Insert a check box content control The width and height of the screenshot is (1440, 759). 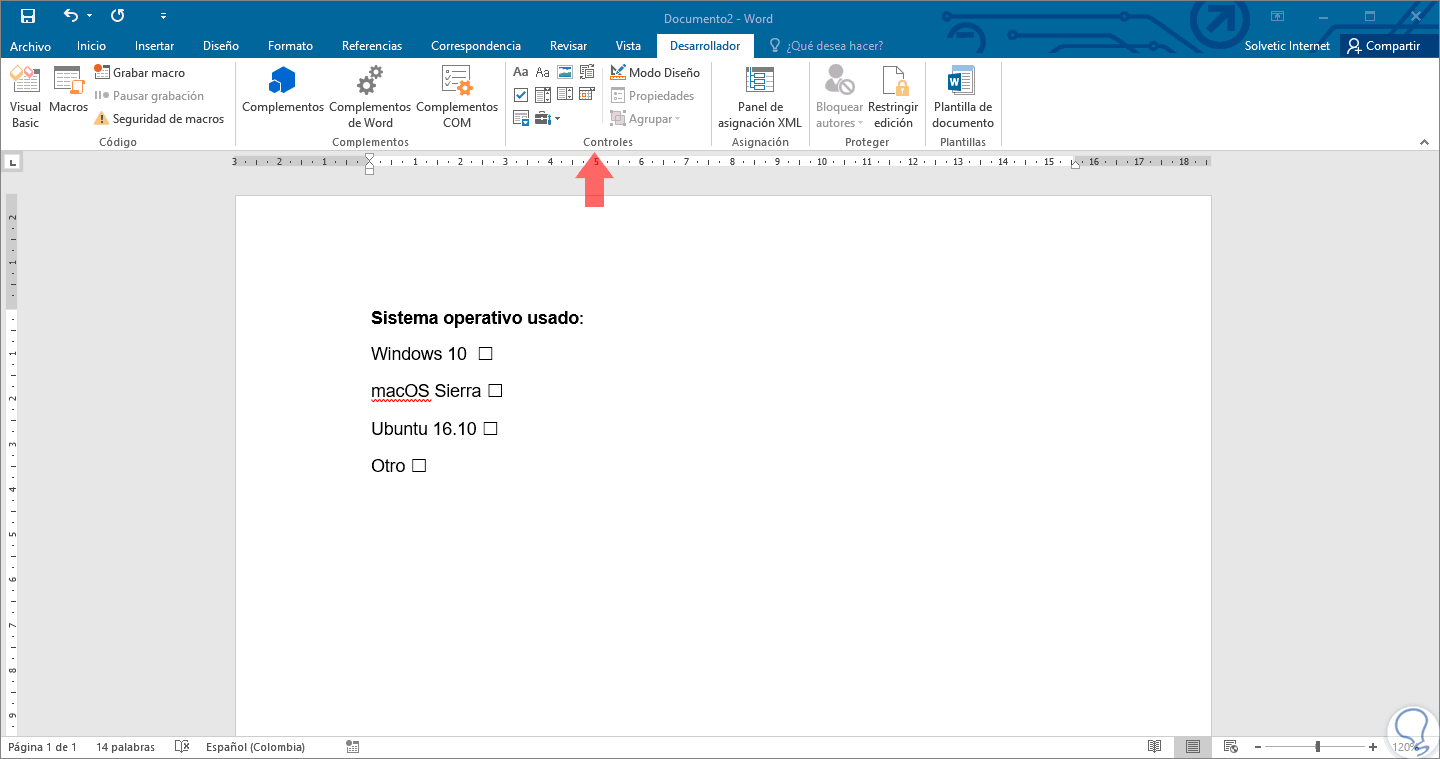521,94
